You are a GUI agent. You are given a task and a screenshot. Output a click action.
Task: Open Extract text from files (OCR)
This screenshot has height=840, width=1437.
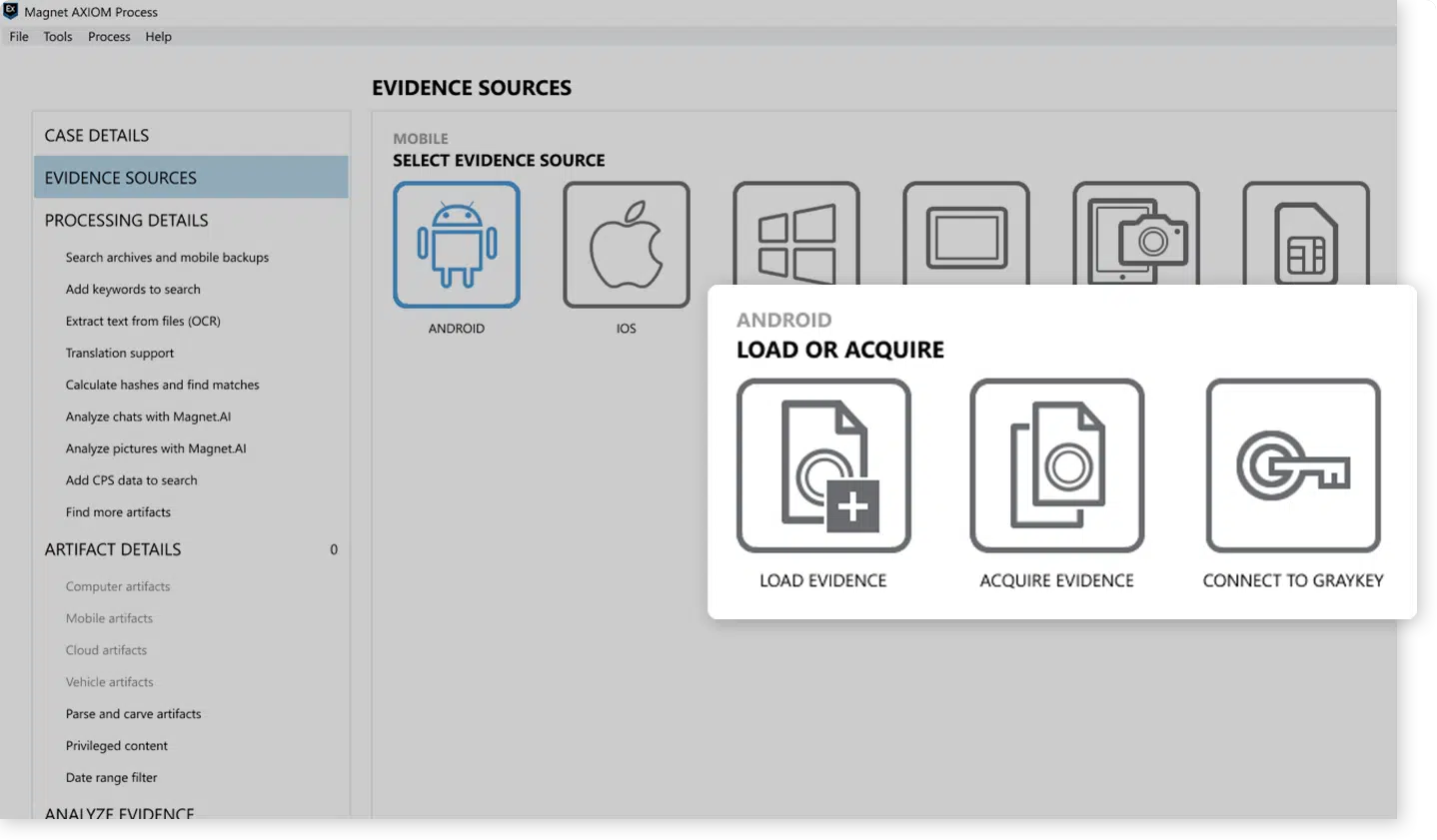pos(143,322)
